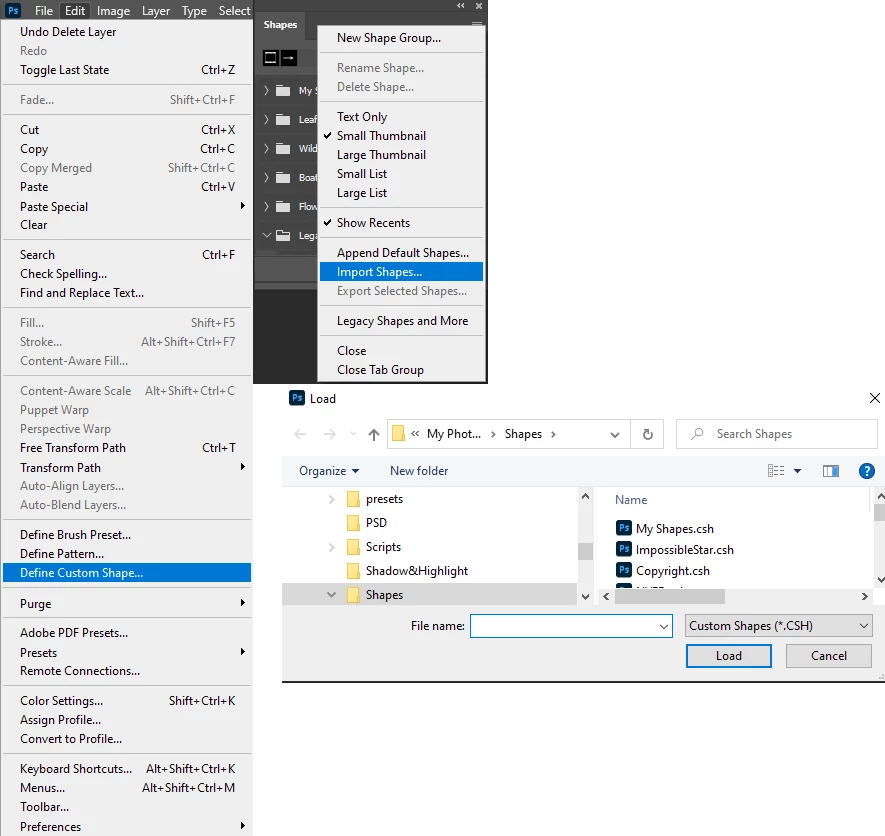The width and height of the screenshot is (885, 836).
Task: Open the view options dropdown arrow
Action: point(798,470)
